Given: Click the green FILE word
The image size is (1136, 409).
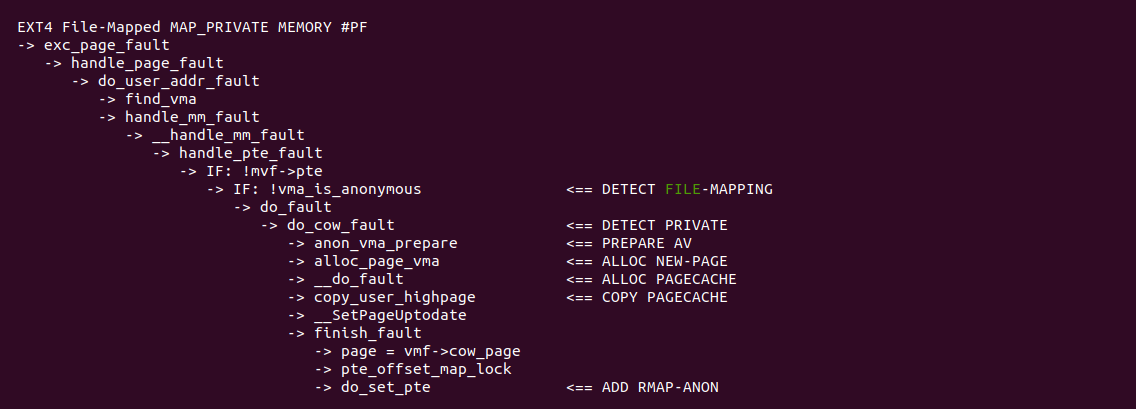Looking at the screenshot, I should (x=682, y=189).
